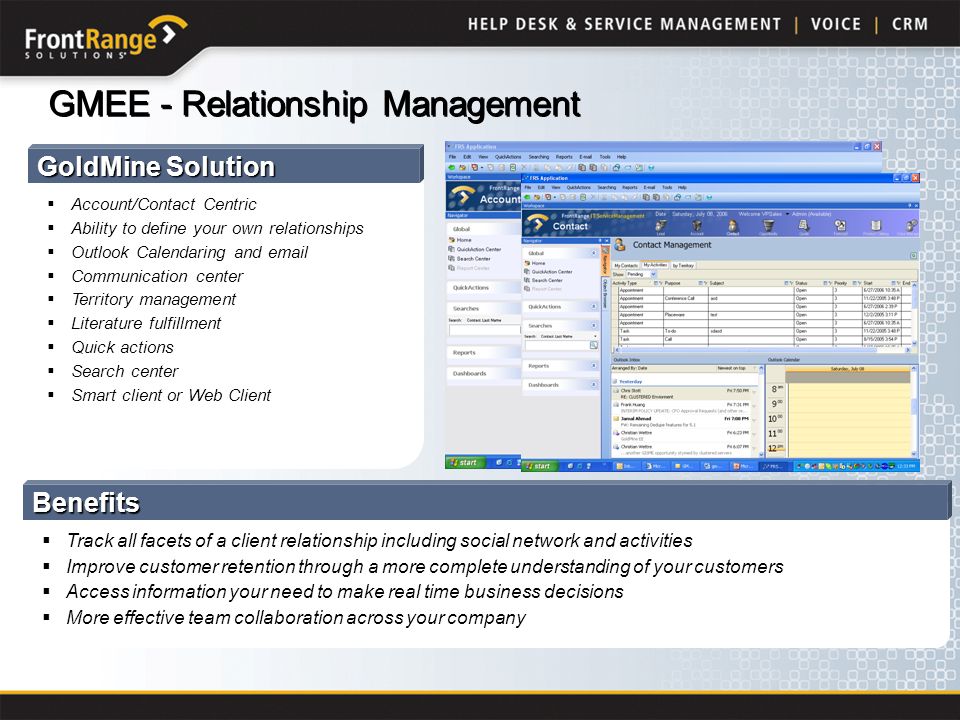The image size is (960, 720).
Task: Click the back window search input field
Action: point(484,330)
